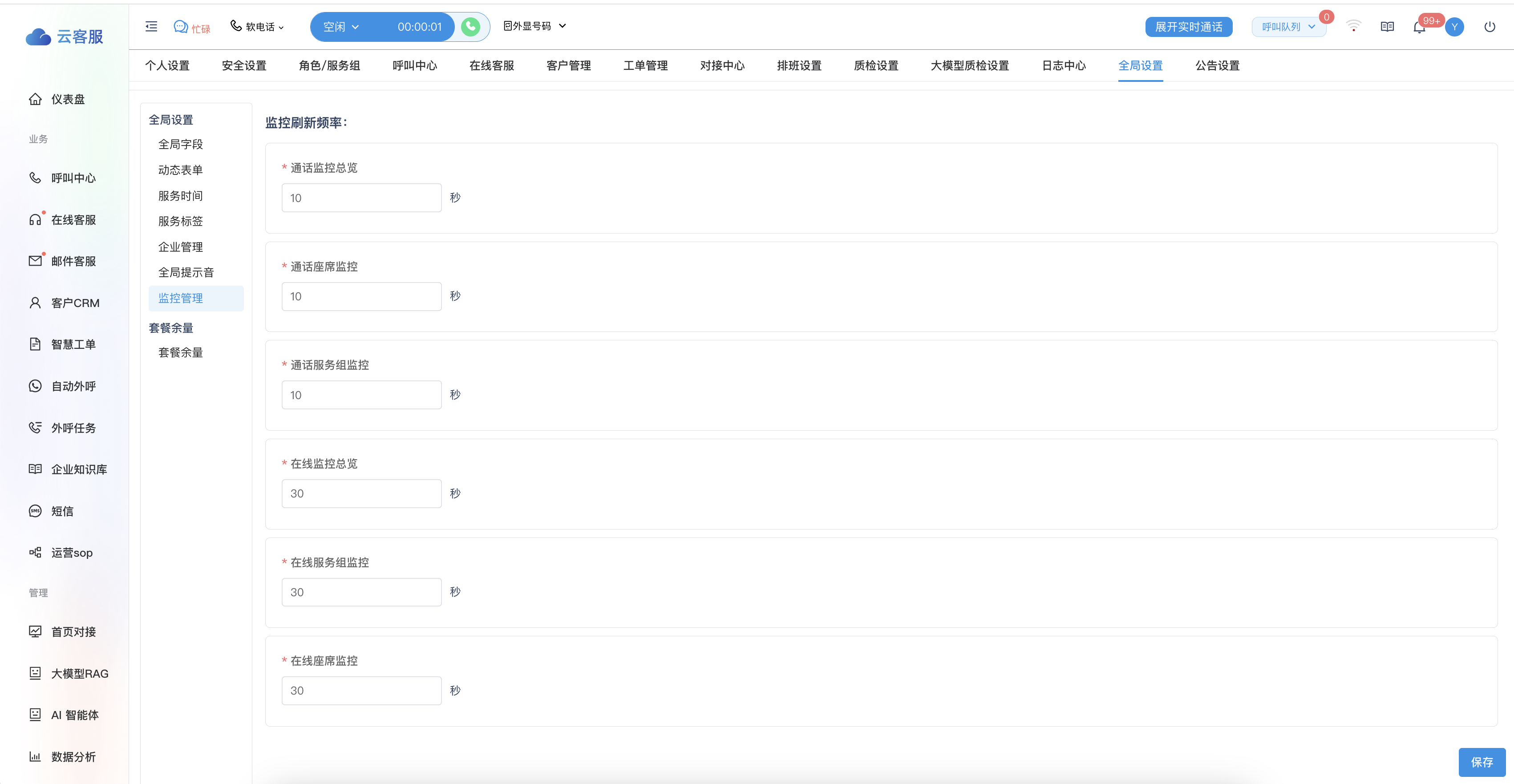The image size is (1514, 784).
Task: Expand the 外显号码 dropdown
Action: (x=534, y=26)
